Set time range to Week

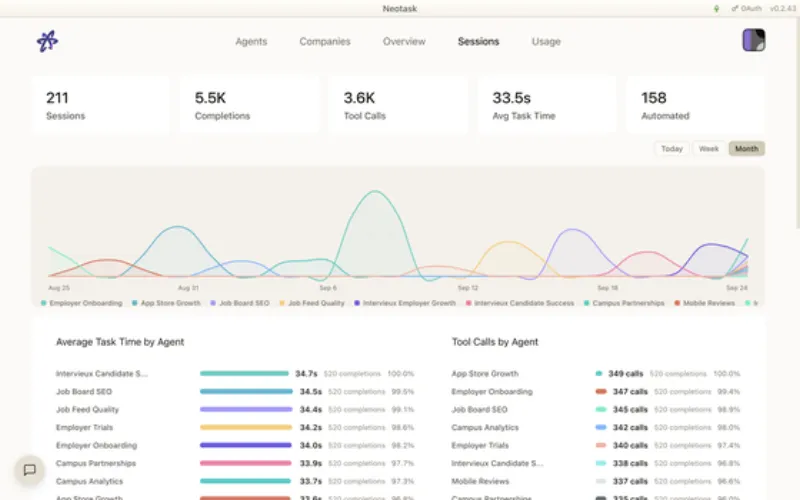pyautogui.click(x=709, y=148)
